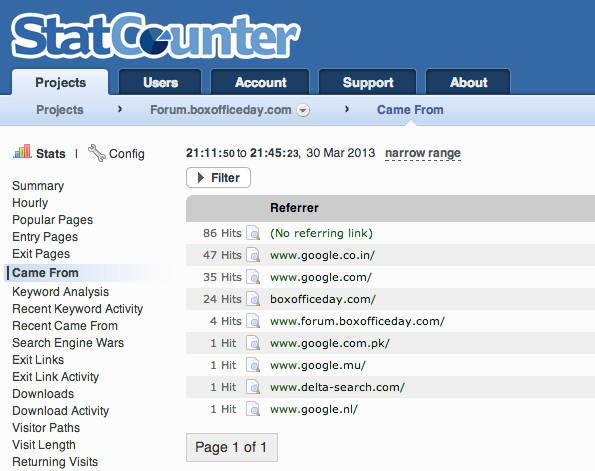The image size is (595, 471).
Task: Click the www.google.com.pk/ referrer link
Action: pyautogui.click(x=330, y=343)
